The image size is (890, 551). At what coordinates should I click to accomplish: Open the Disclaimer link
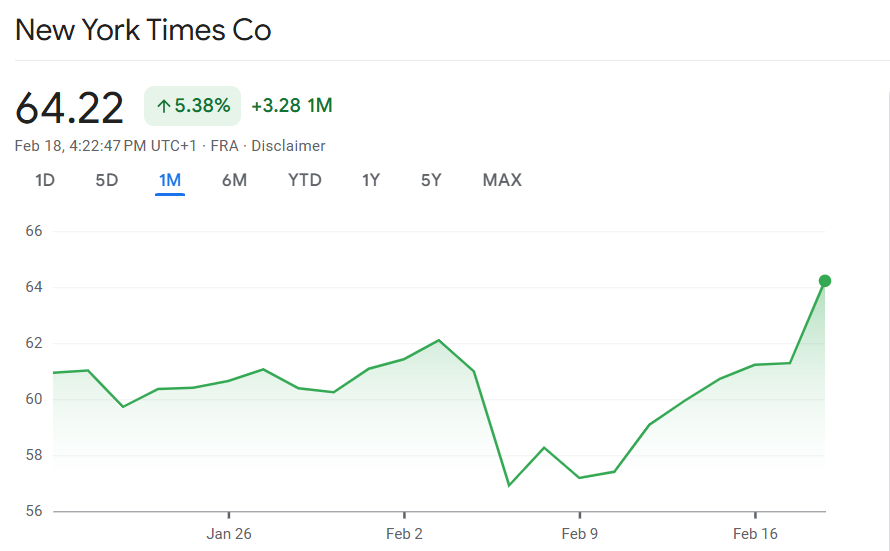click(x=288, y=146)
